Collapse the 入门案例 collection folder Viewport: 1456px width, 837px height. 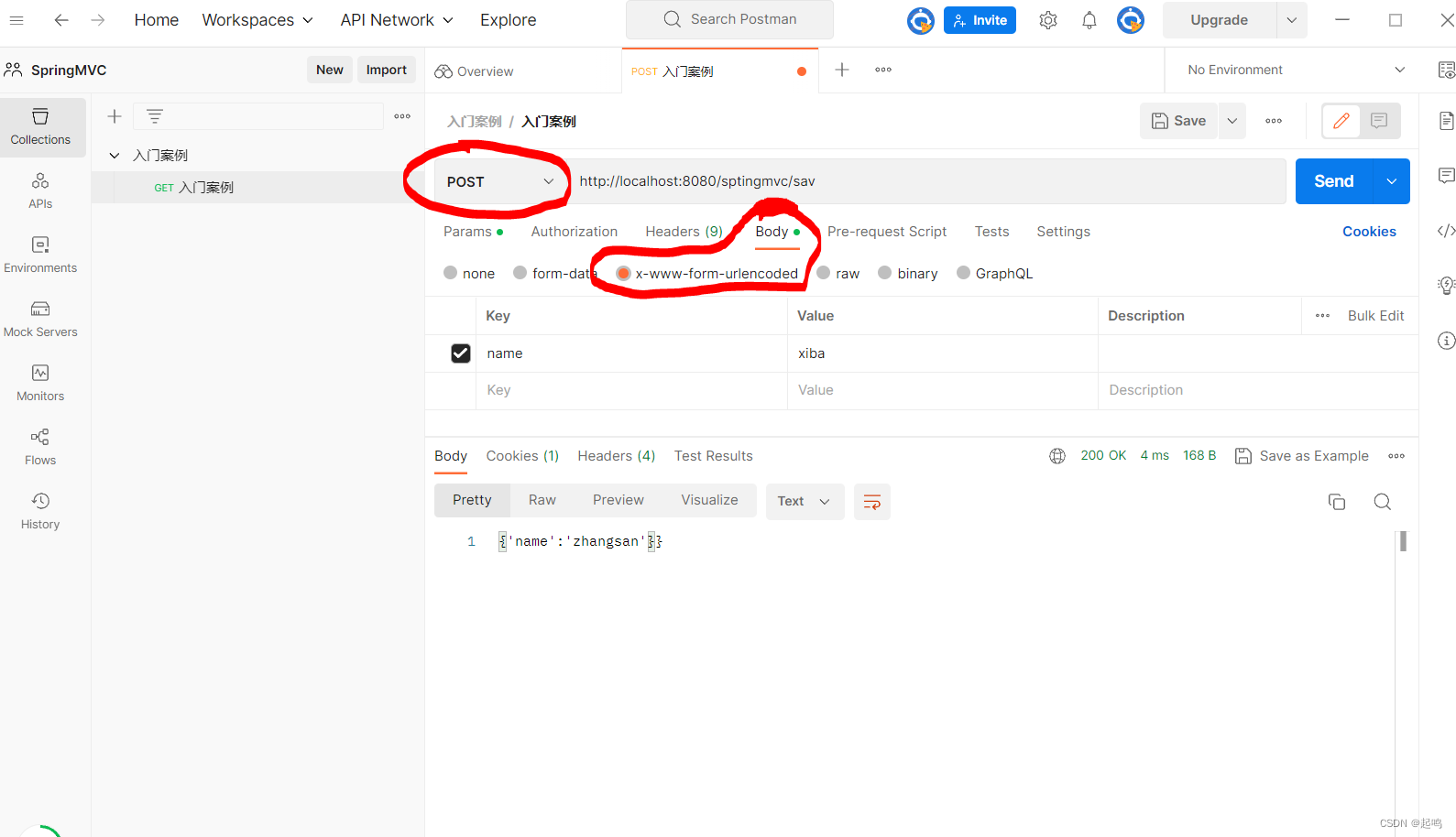point(115,155)
